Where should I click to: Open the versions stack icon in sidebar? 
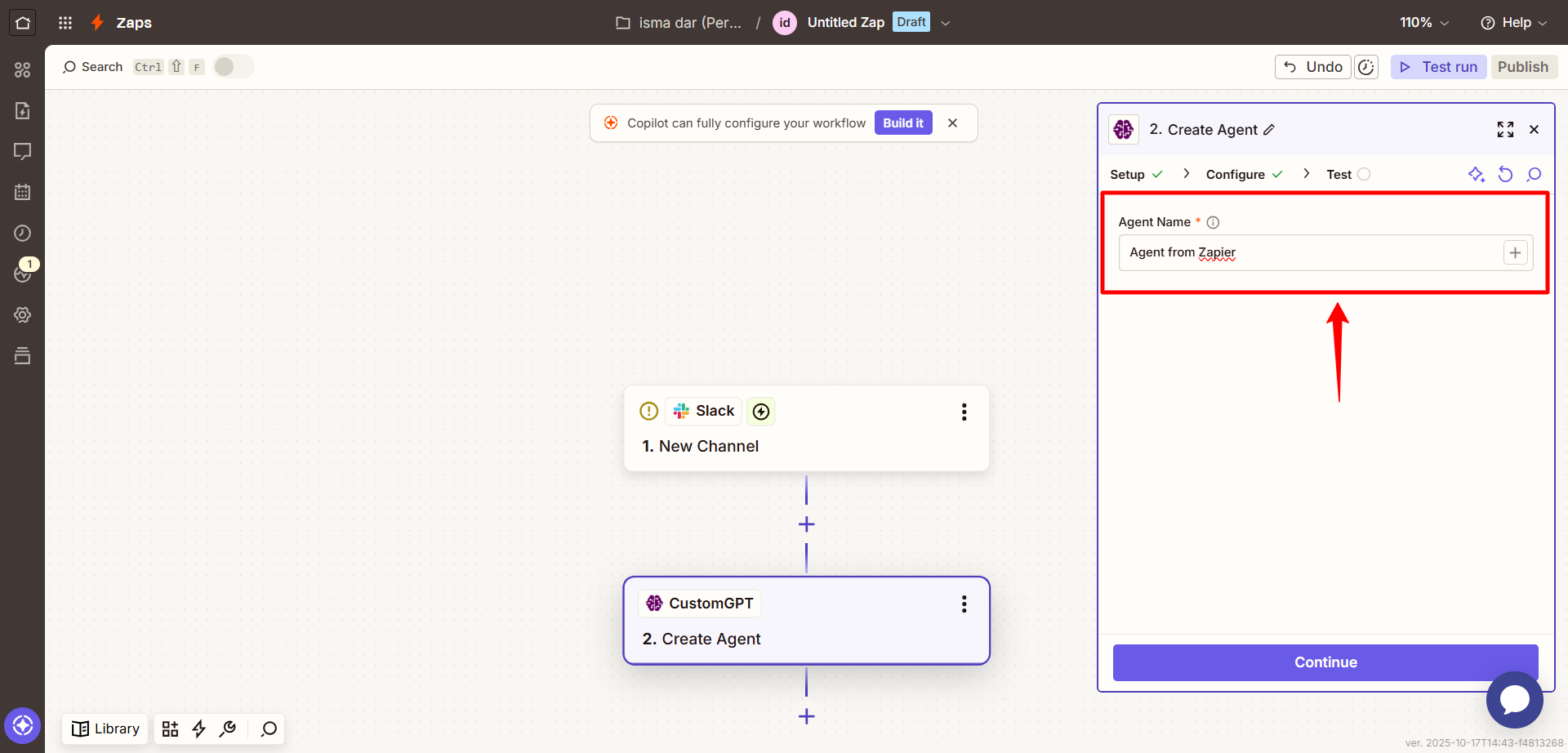(x=23, y=355)
